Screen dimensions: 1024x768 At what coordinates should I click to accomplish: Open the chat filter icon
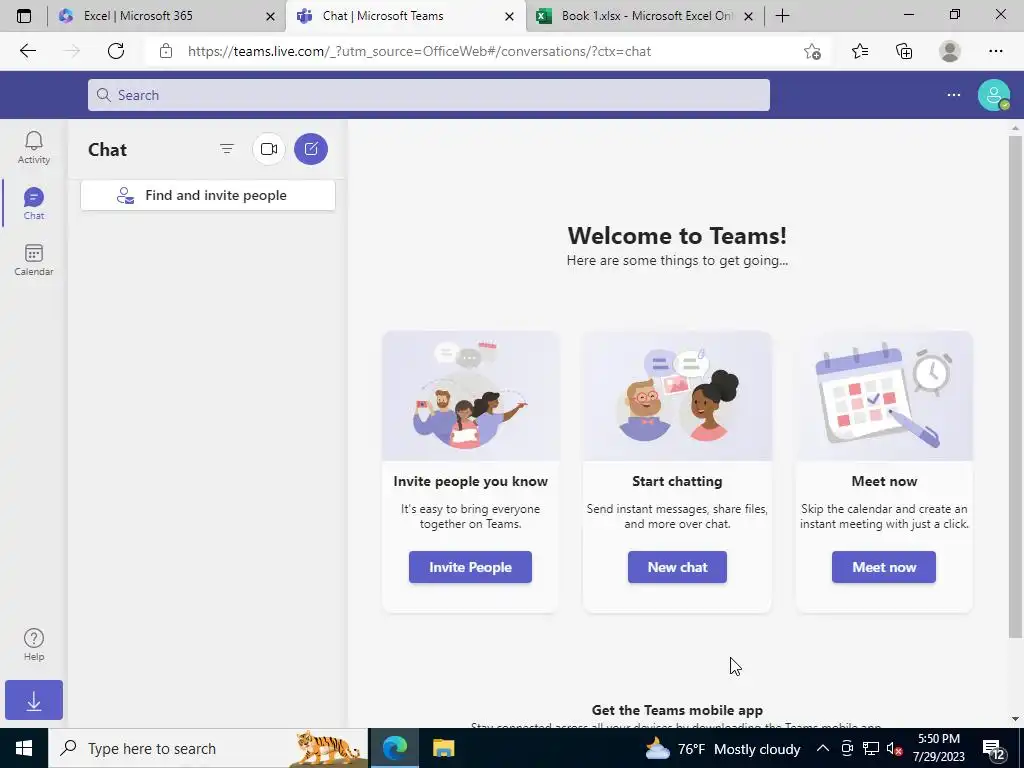click(x=227, y=149)
